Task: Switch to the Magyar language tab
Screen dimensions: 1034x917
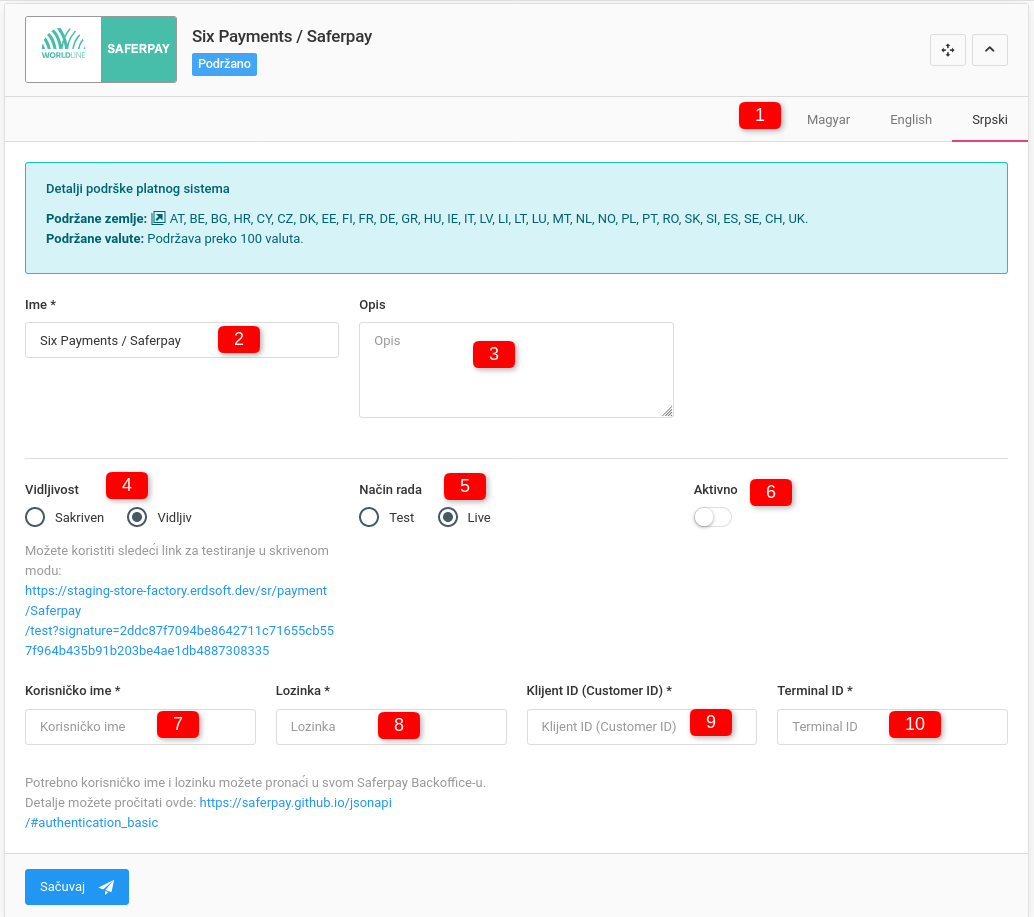Action: (828, 120)
